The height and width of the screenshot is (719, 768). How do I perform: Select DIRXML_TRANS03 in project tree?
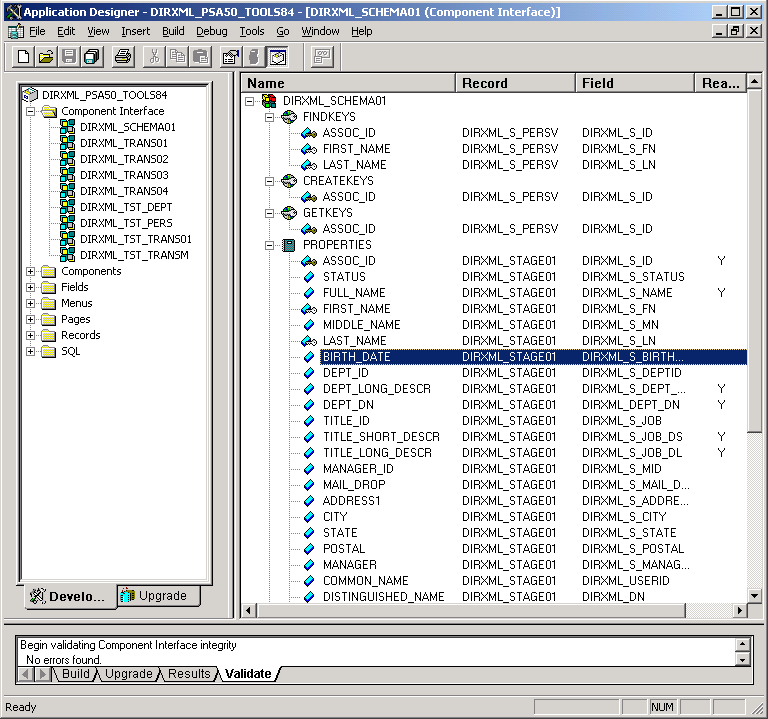pos(124,175)
